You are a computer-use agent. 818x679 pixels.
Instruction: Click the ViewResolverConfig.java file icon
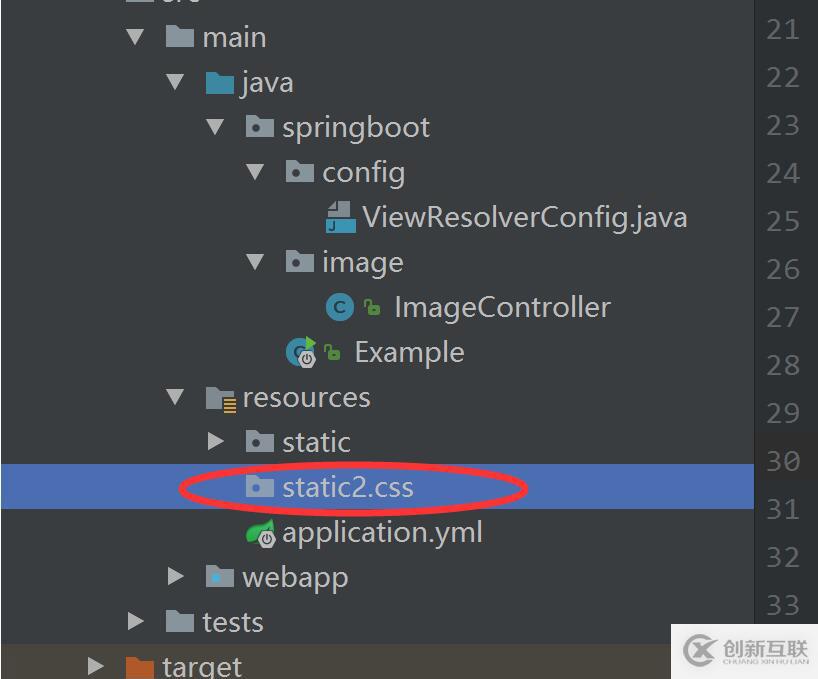click(341, 216)
